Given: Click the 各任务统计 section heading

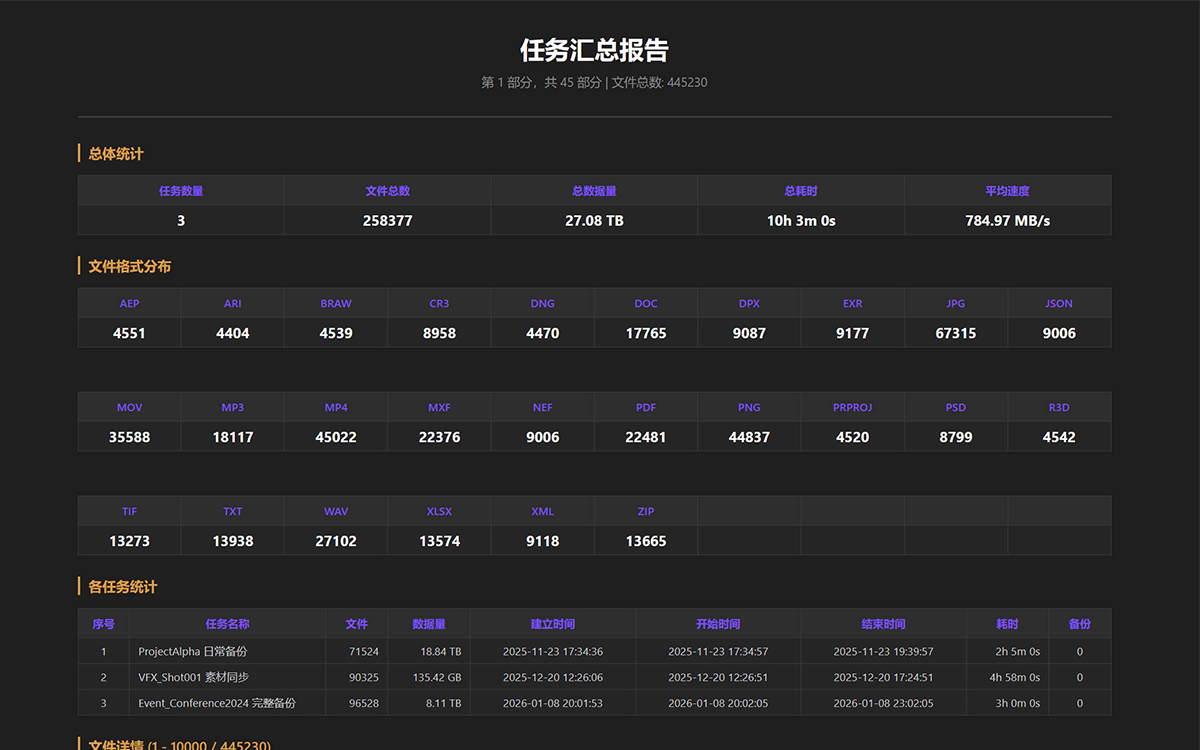Looking at the screenshot, I should click(123, 587).
